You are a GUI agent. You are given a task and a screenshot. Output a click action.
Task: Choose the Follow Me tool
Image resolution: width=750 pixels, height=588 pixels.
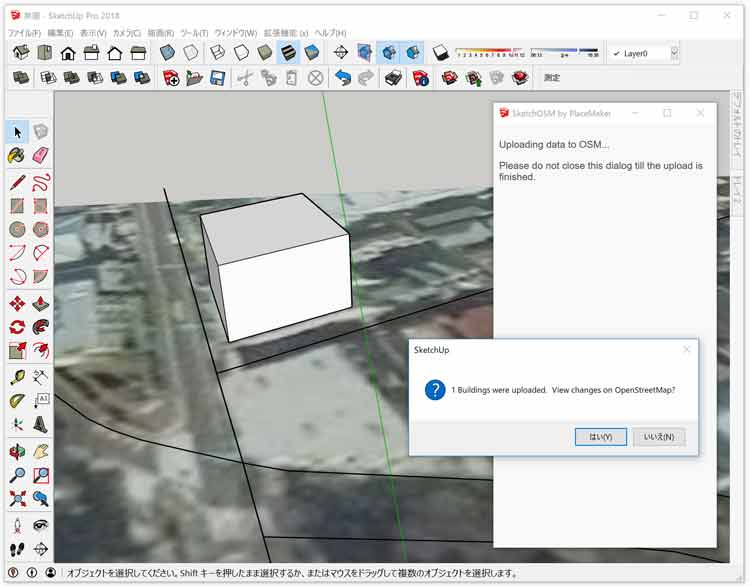41,327
